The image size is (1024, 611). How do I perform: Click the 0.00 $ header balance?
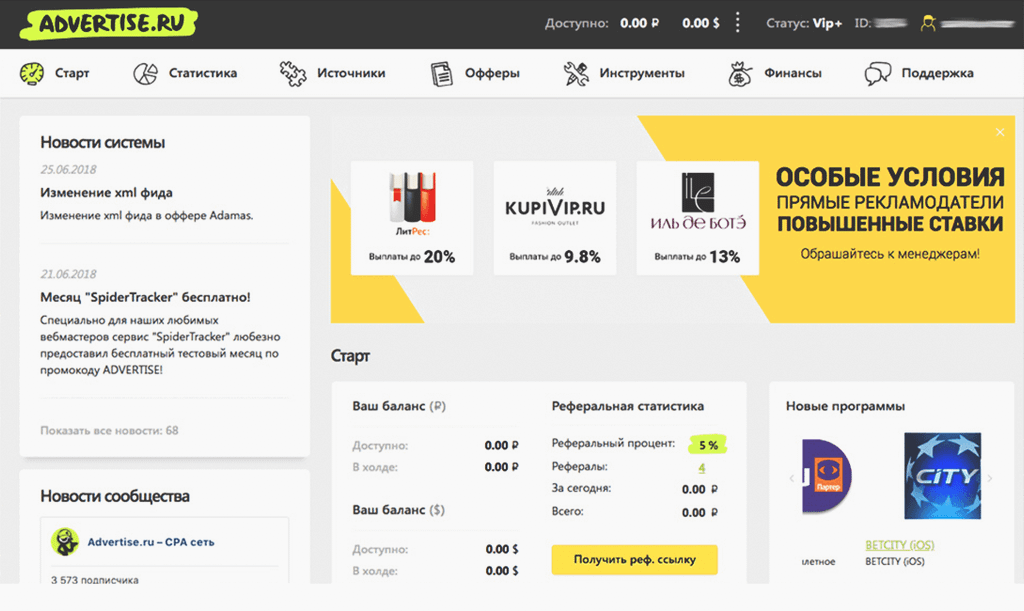click(x=701, y=23)
